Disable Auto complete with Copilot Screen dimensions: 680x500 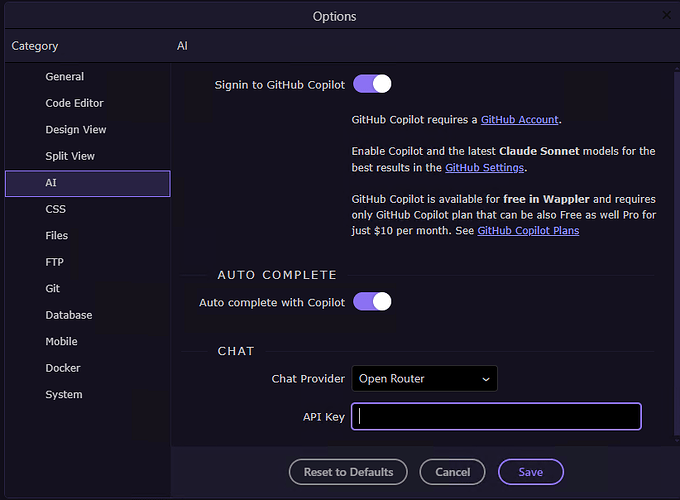[372, 301]
